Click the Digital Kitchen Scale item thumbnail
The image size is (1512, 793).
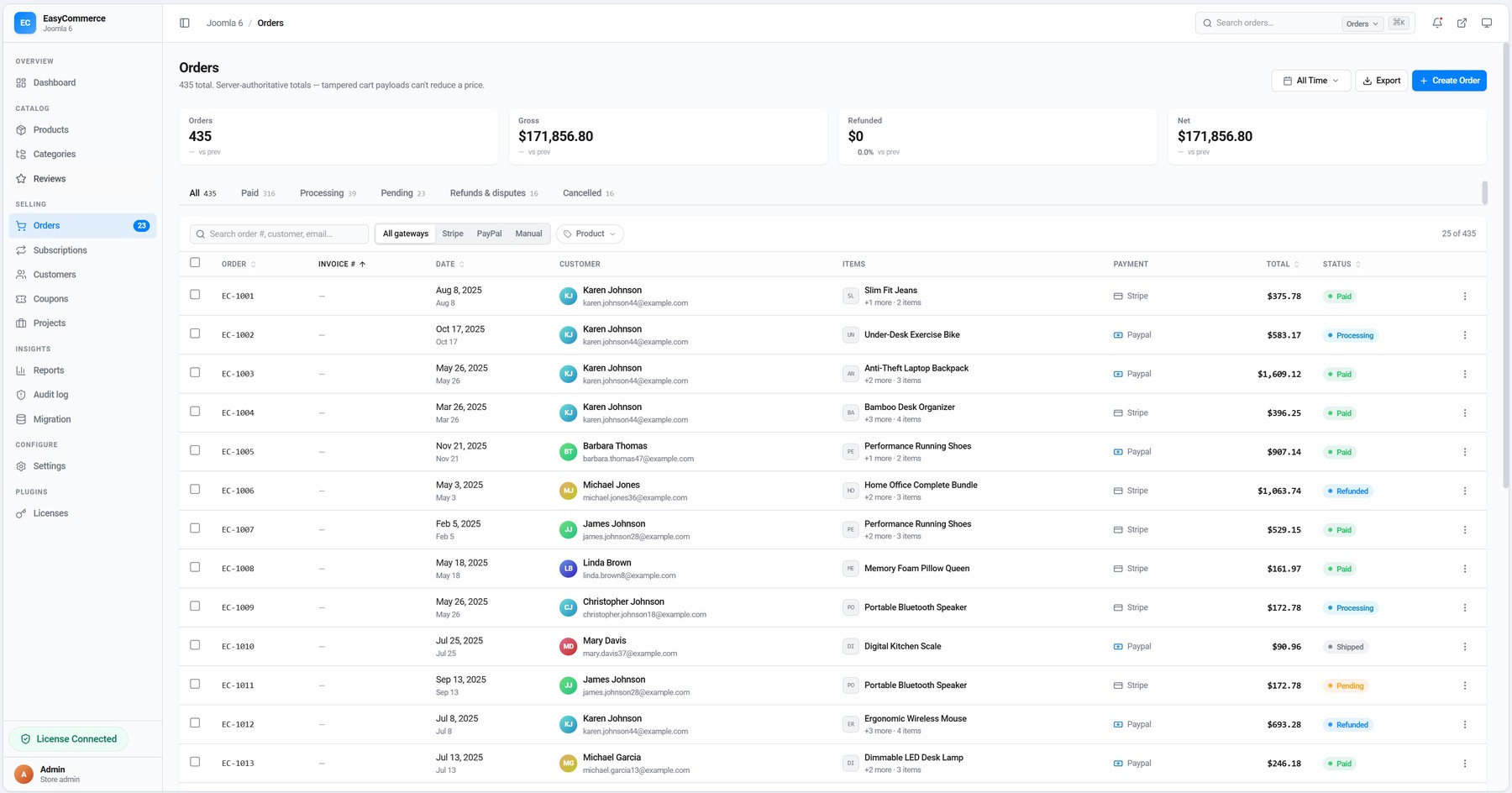851,647
